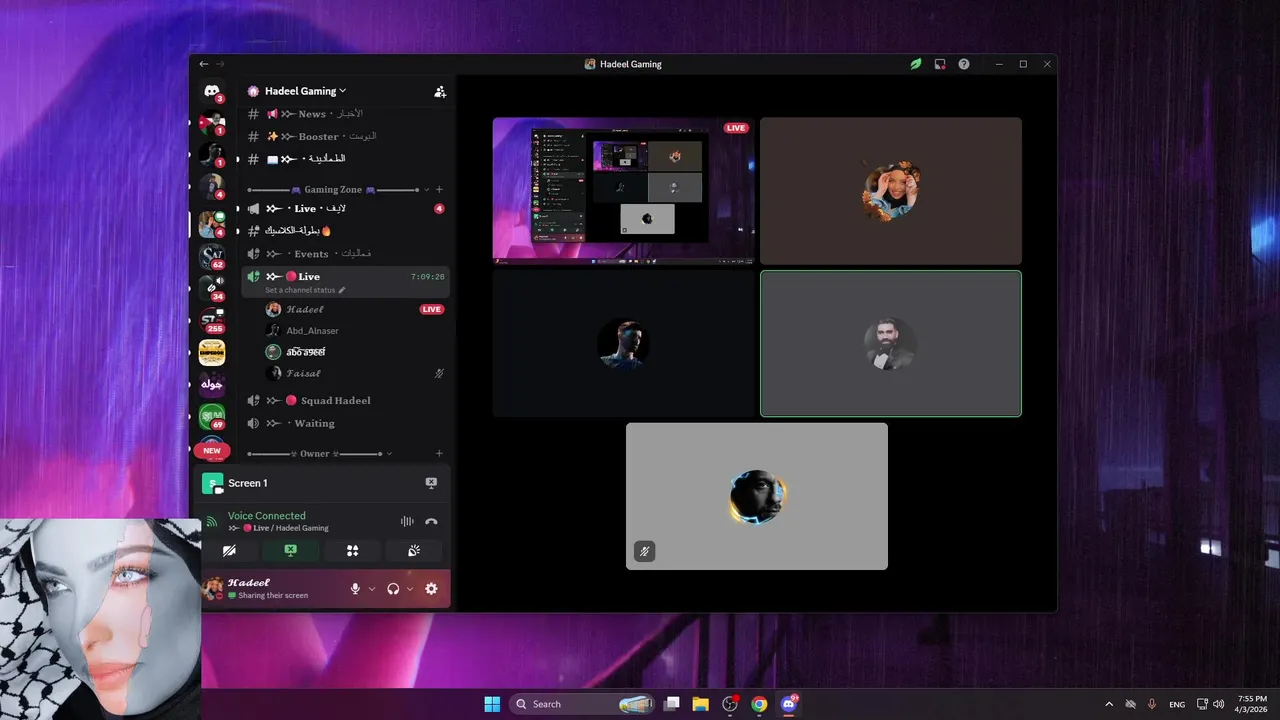The image size is (1280, 720).
Task: Join the Squad Hadeel voice channel
Action: coord(345,400)
